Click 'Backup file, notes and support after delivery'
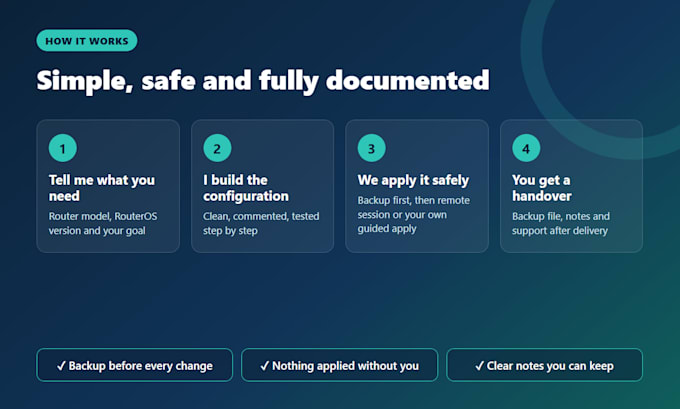 (561, 223)
